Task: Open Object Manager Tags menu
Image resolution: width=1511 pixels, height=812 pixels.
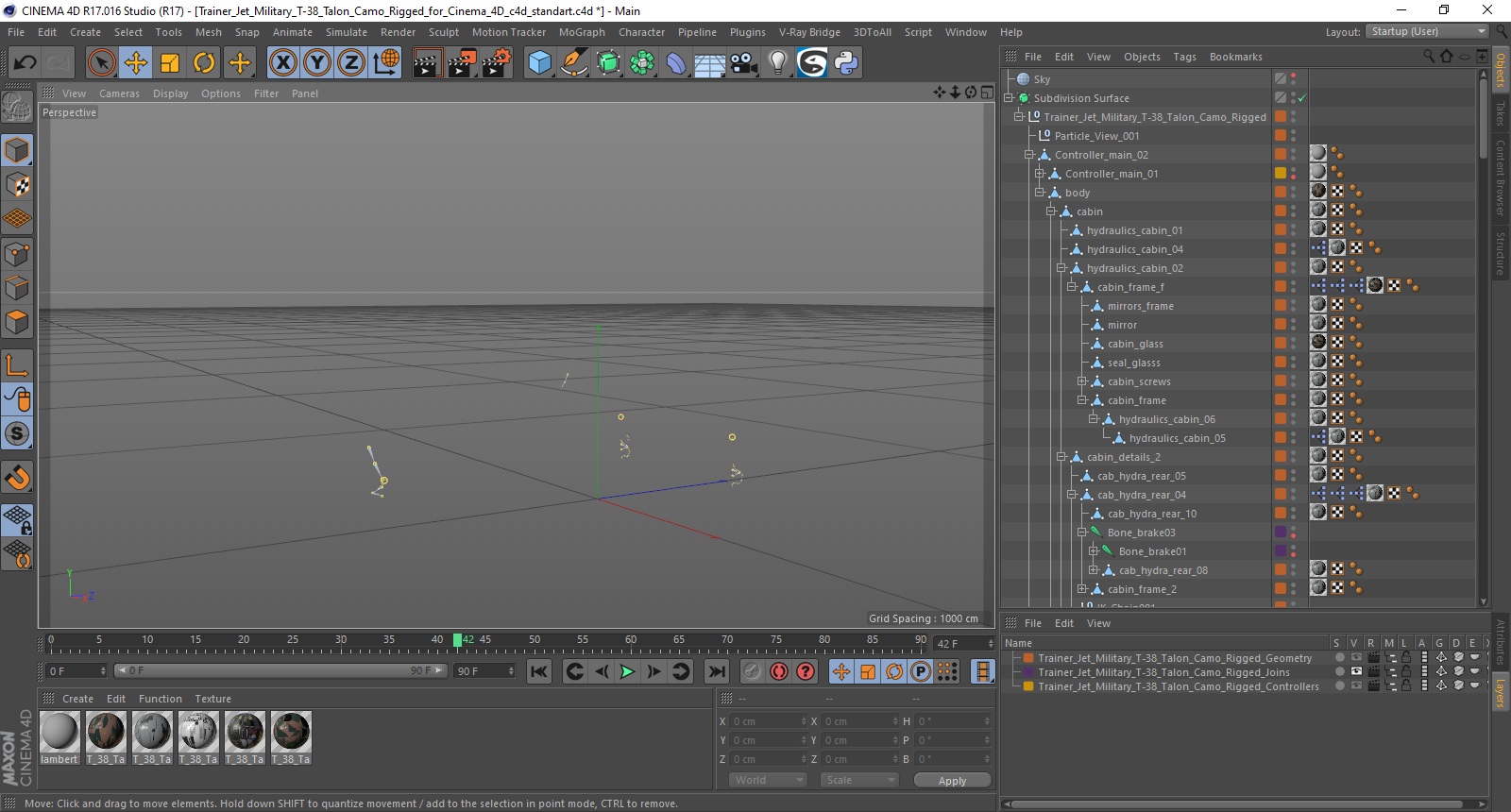Action: point(1184,57)
